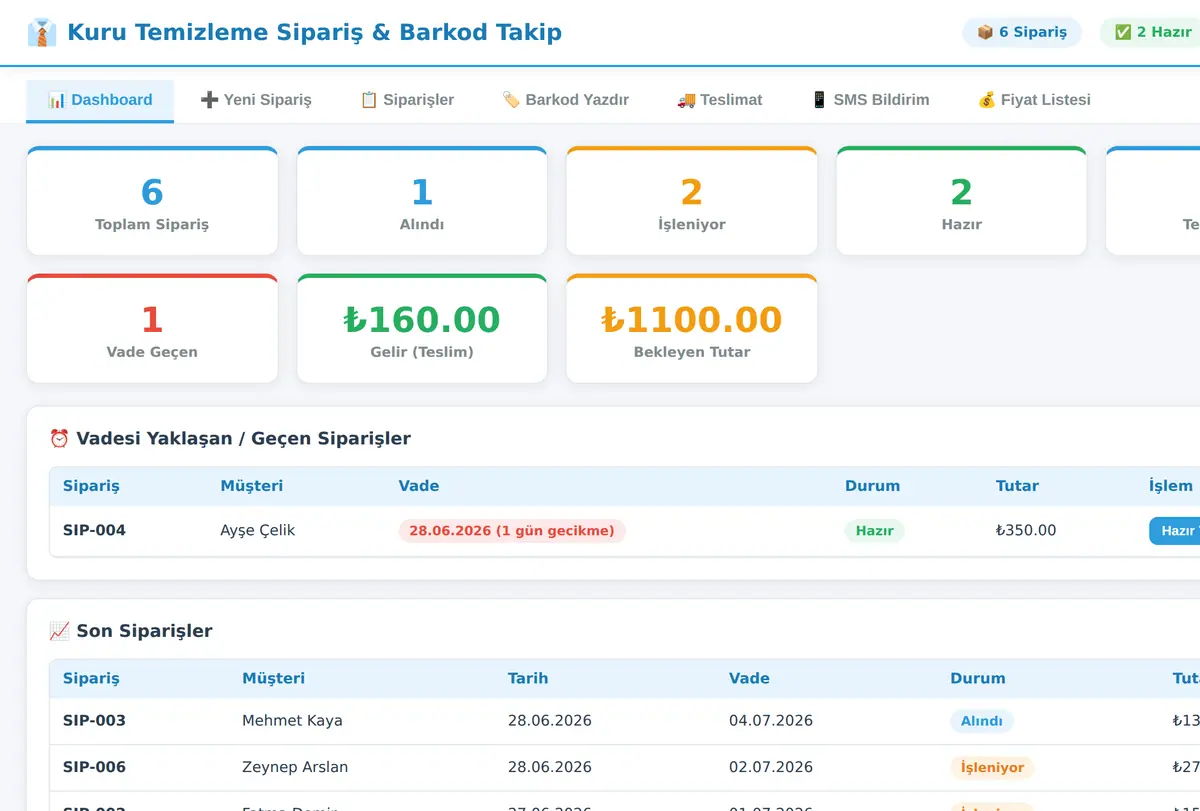Click the 2 Hazır header badge

[x=1152, y=32]
